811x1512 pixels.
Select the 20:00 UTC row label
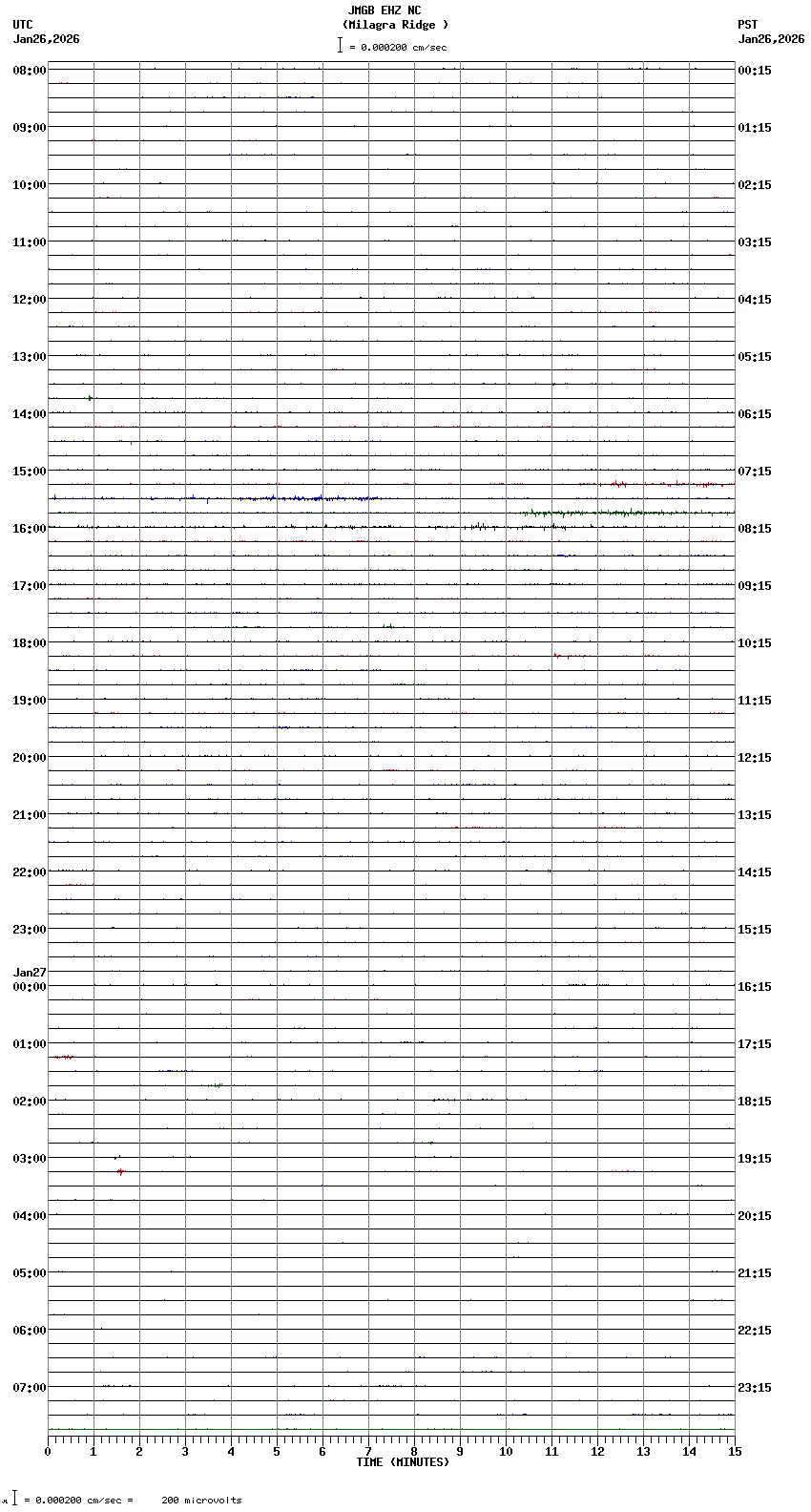[30, 758]
